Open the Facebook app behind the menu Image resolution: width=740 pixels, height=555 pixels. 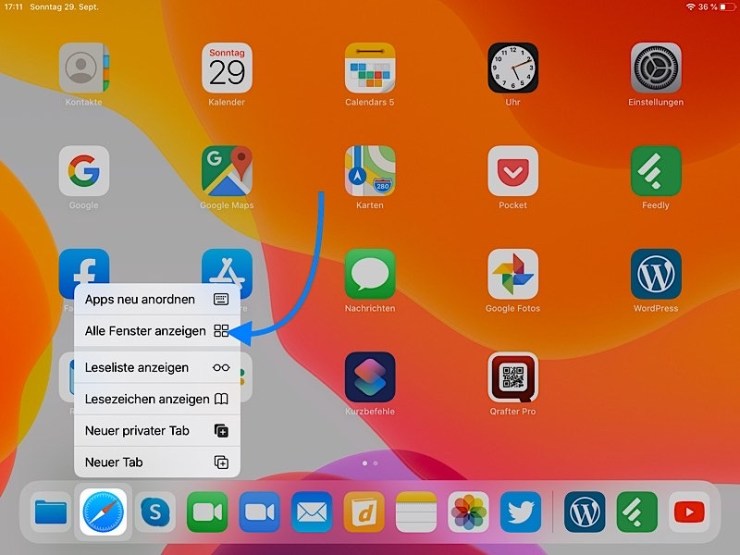point(84,266)
